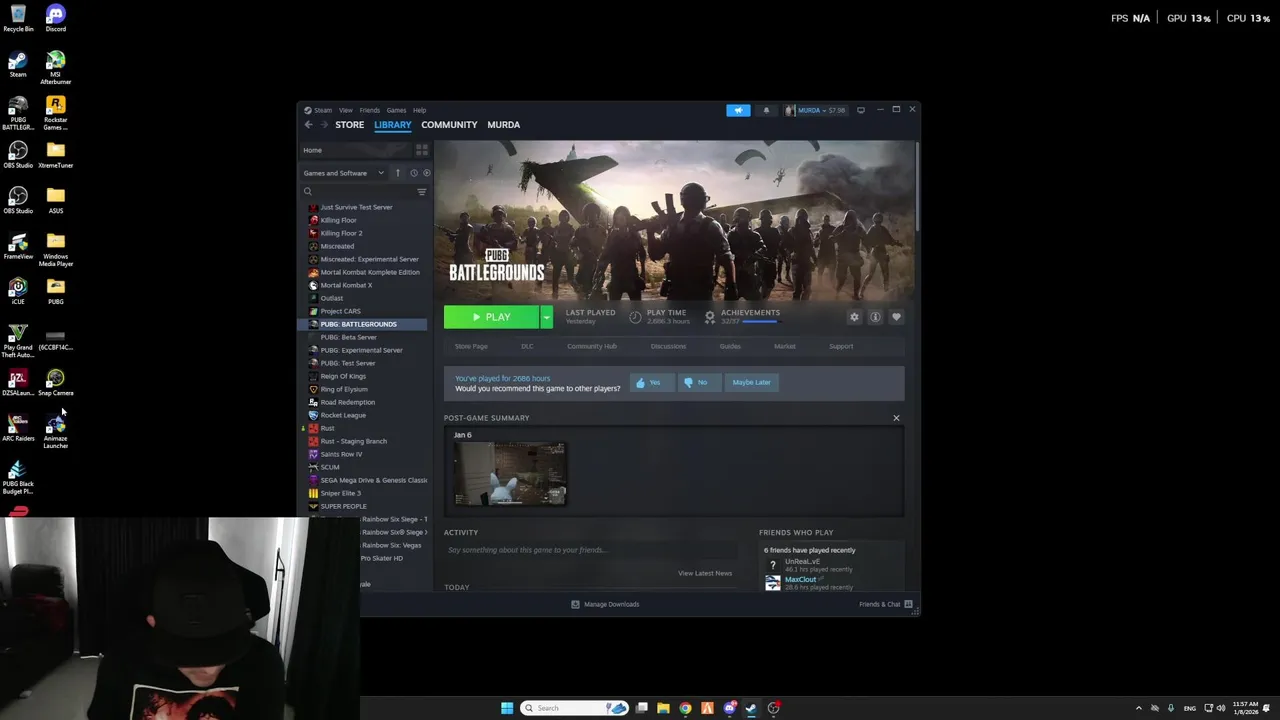Click the Steam back navigation arrow
The image size is (1280, 720).
click(x=308, y=125)
